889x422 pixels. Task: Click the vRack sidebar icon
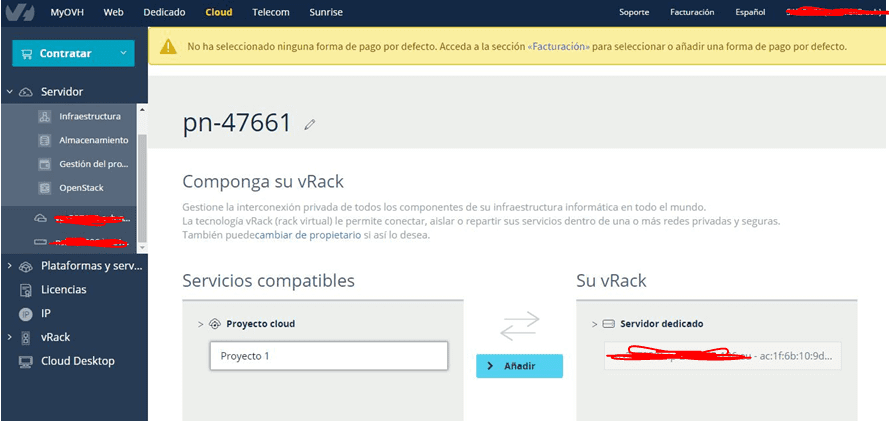tap(26, 338)
